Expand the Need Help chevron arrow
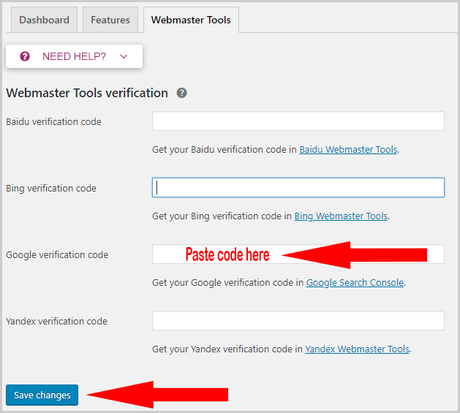 point(124,57)
